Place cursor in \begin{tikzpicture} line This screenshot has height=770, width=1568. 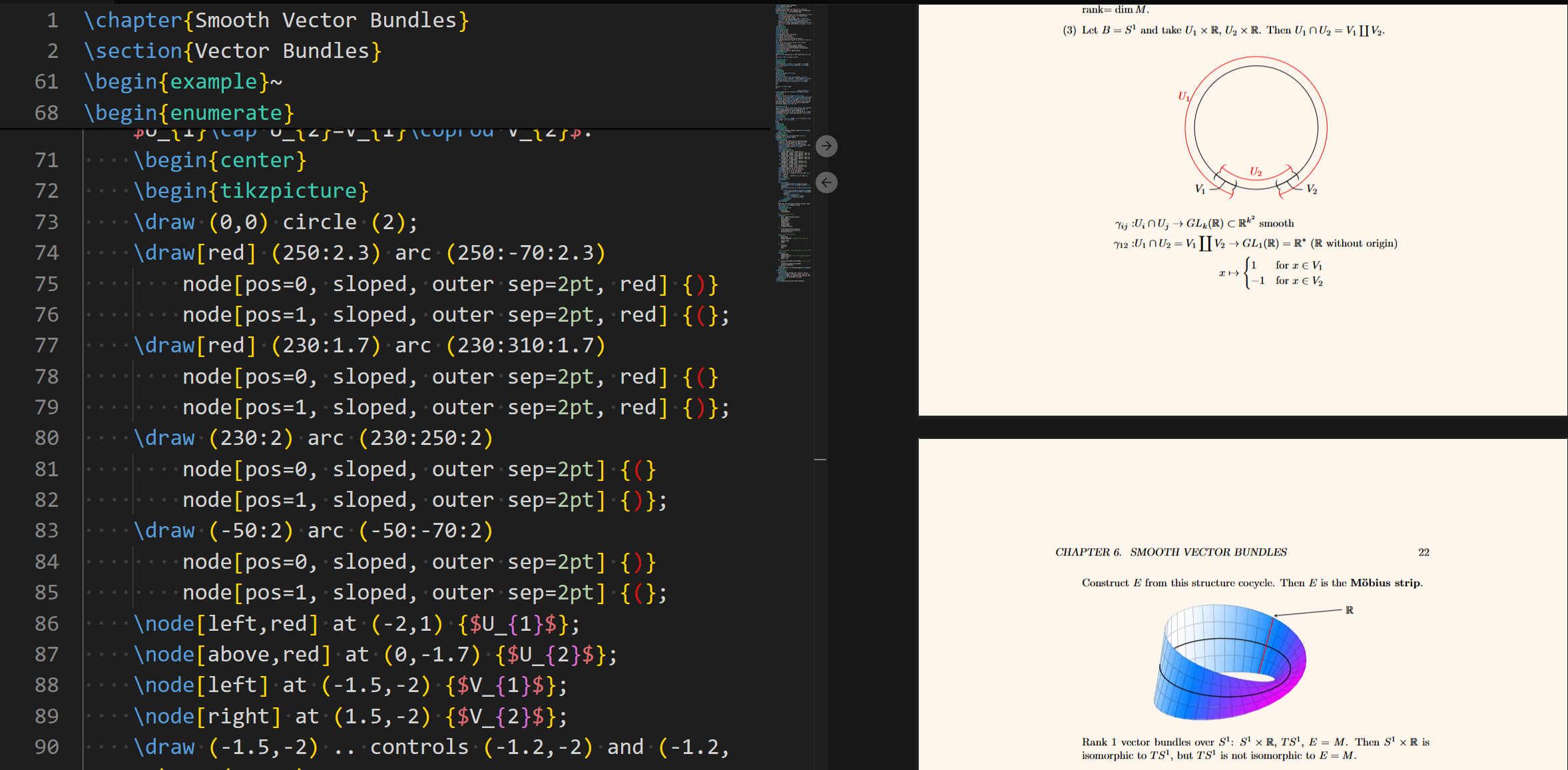click(x=251, y=191)
